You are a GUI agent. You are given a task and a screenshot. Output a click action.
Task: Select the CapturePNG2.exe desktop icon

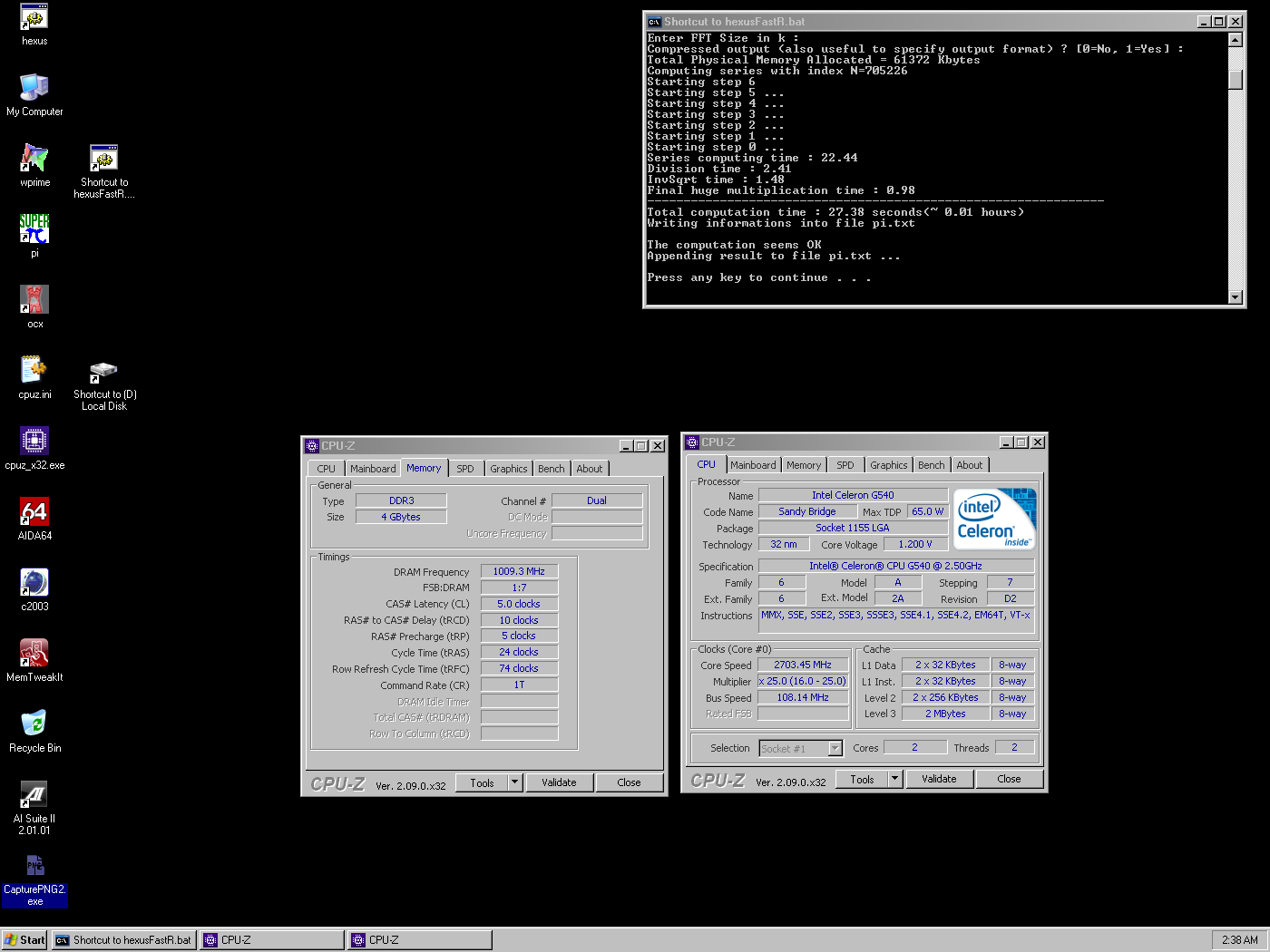click(x=34, y=879)
